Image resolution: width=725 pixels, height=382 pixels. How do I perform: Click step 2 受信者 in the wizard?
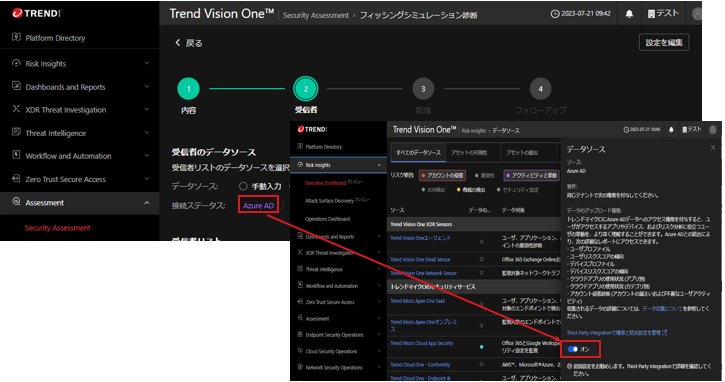(x=306, y=89)
